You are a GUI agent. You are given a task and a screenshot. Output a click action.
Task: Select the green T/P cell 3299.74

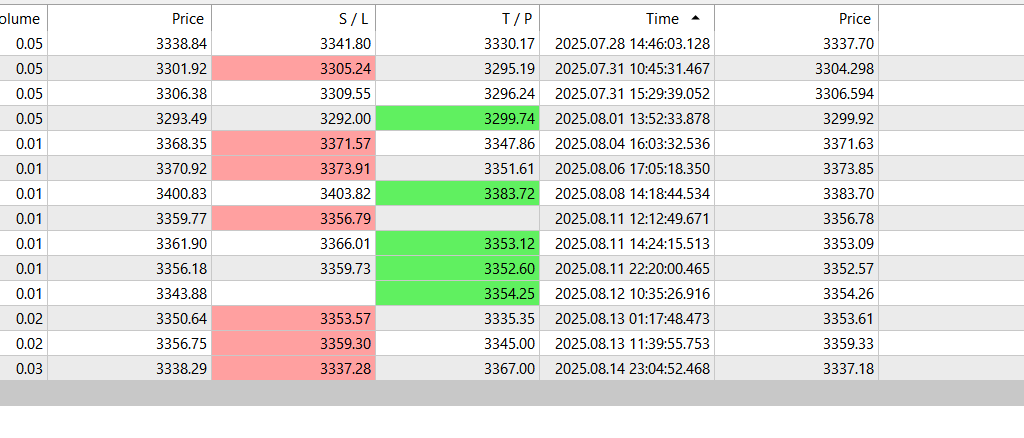pos(457,118)
